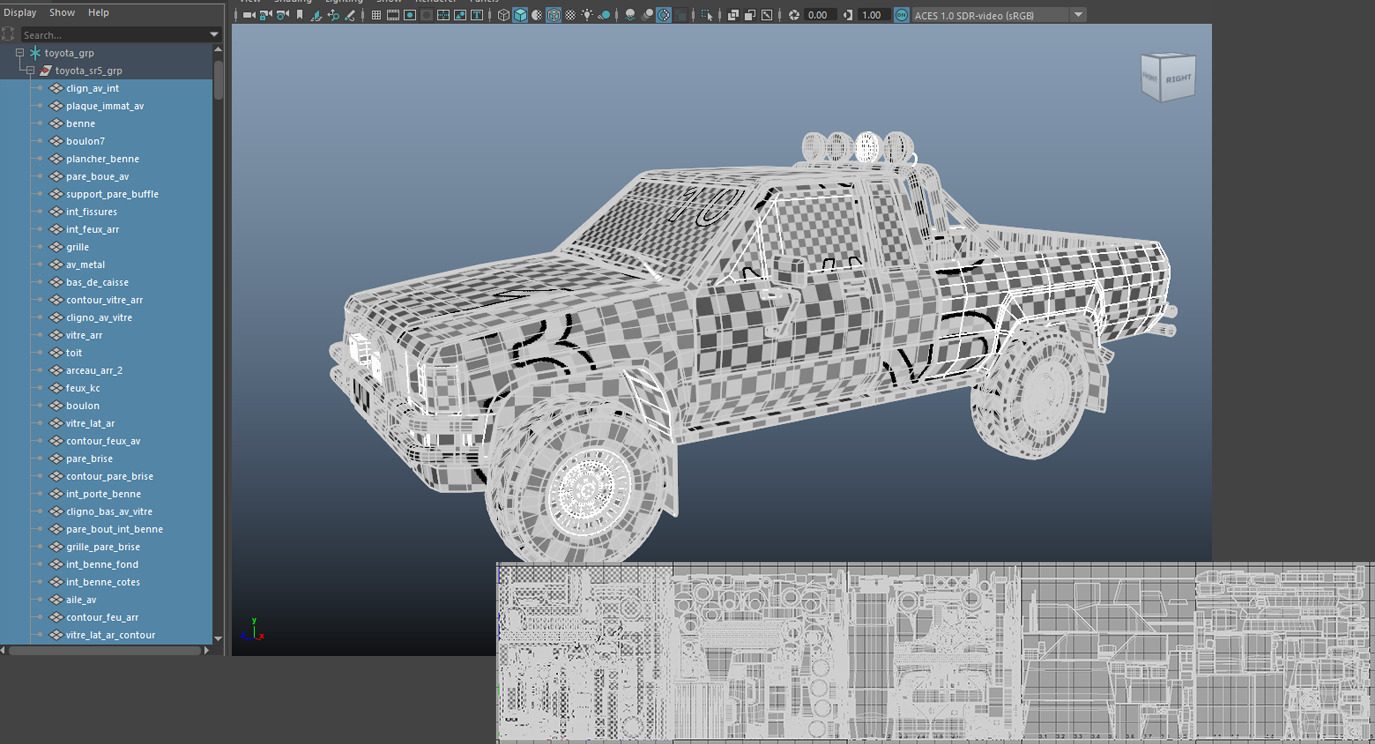
Task: Toggle the Gate Mask icon
Action: (426, 15)
